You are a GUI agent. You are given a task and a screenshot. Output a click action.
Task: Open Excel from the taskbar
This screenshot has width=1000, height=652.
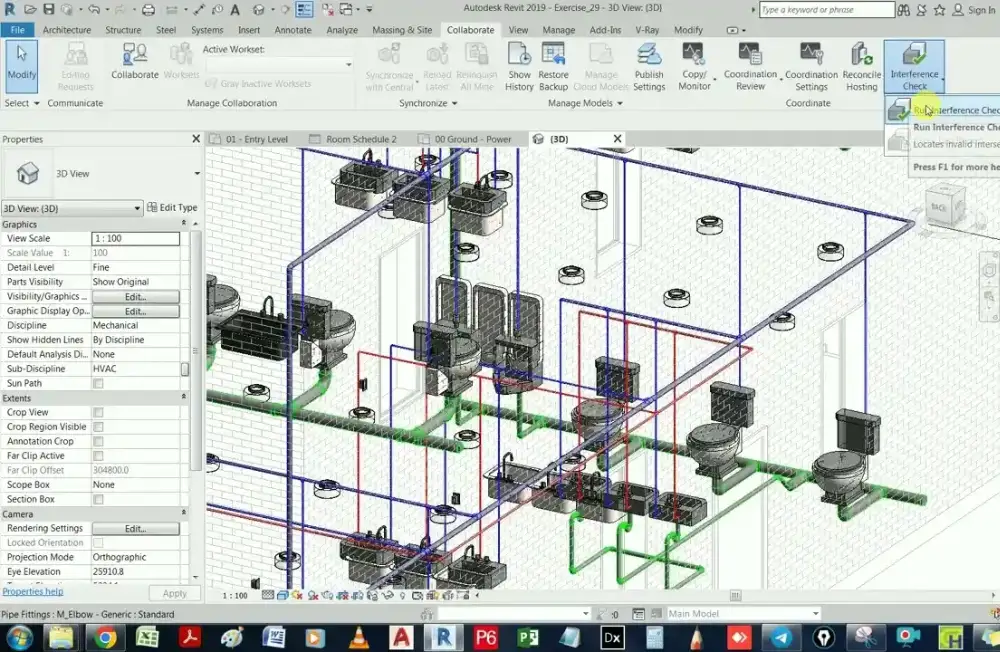[x=147, y=637]
